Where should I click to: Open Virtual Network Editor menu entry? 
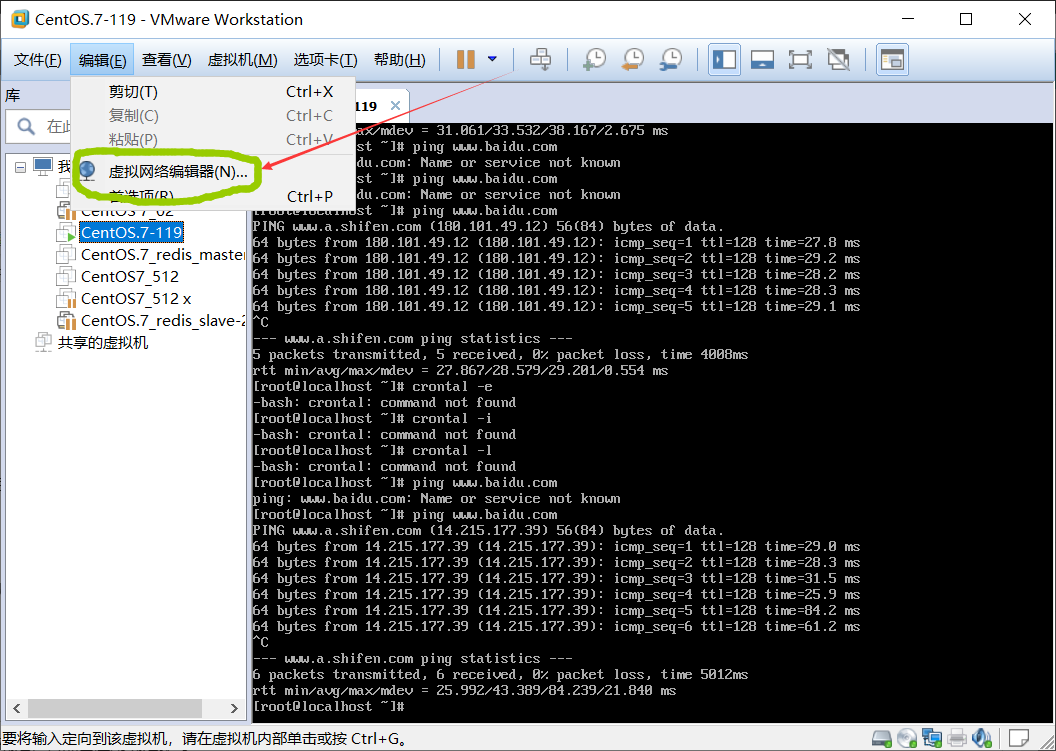coord(178,171)
